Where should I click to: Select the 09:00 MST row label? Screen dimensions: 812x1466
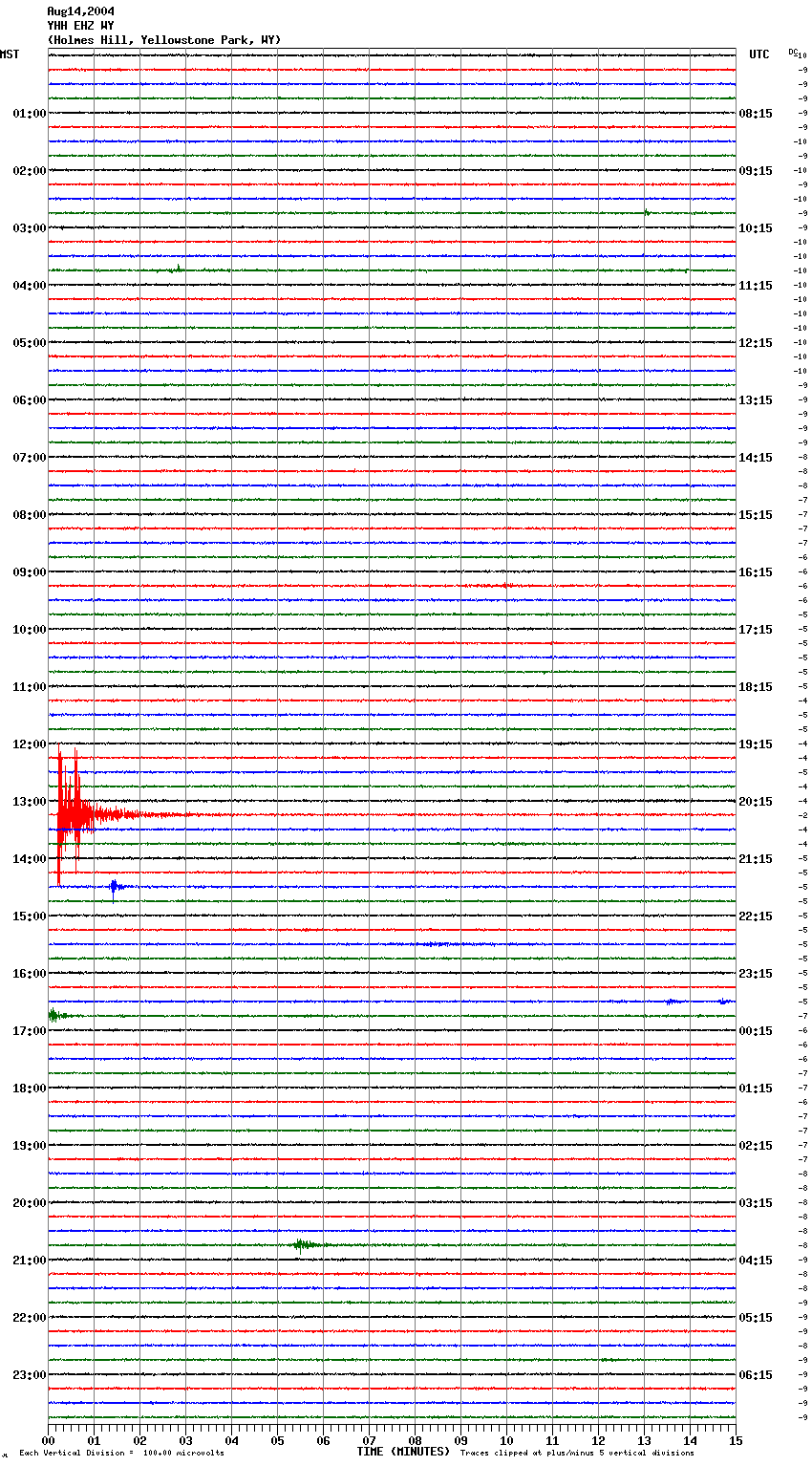click(29, 572)
